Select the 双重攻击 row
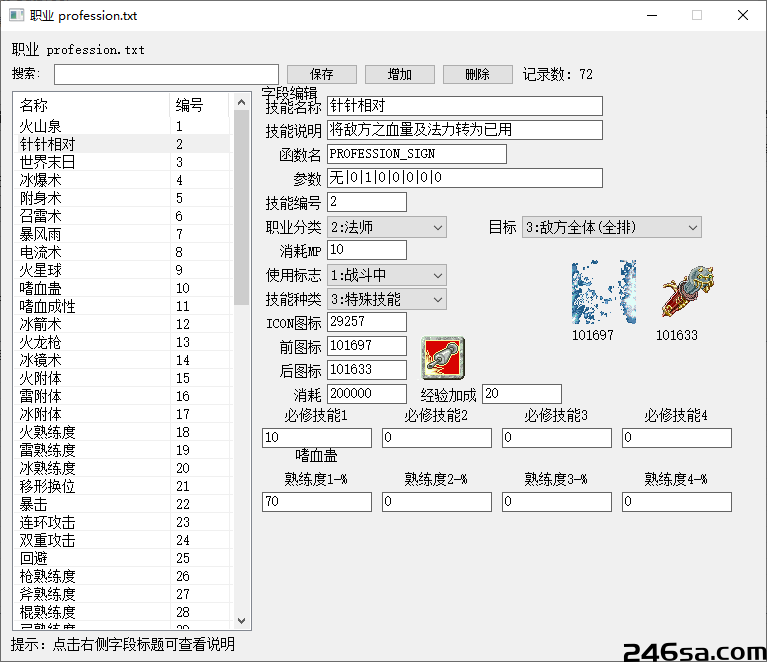 point(122,540)
